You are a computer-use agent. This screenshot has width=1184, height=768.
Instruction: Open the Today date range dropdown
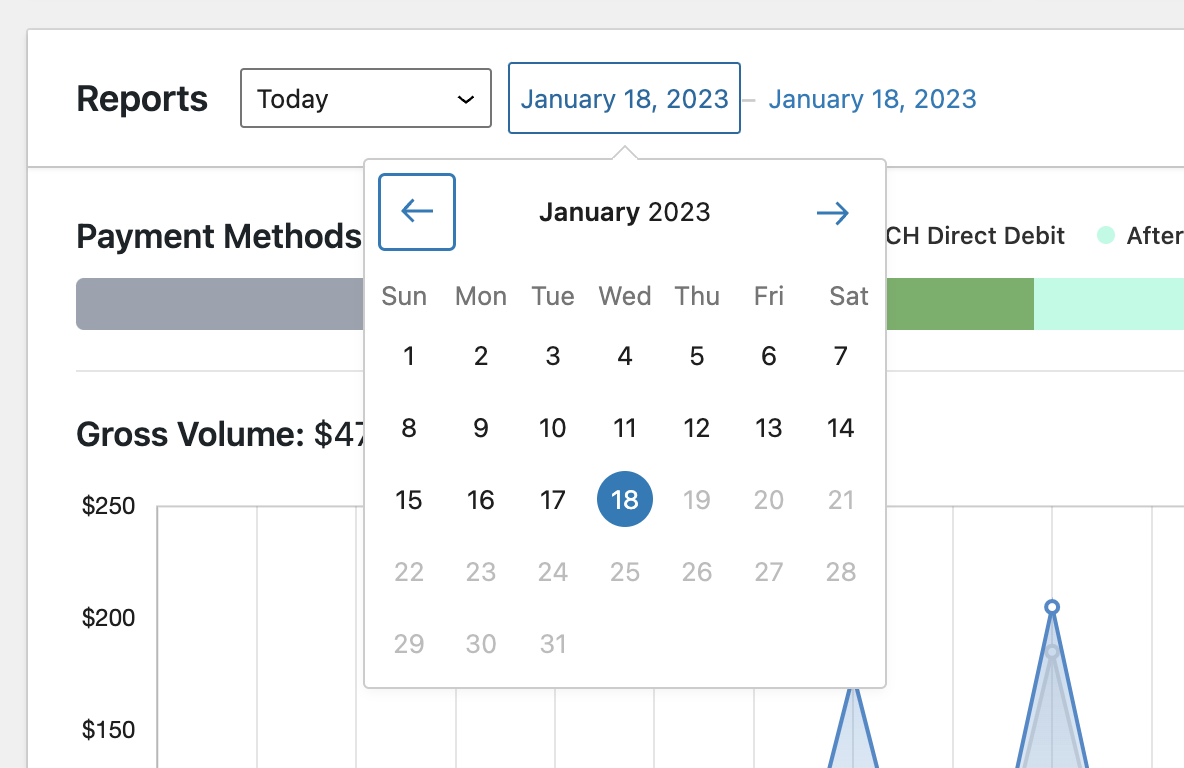(x=365, y=98)
